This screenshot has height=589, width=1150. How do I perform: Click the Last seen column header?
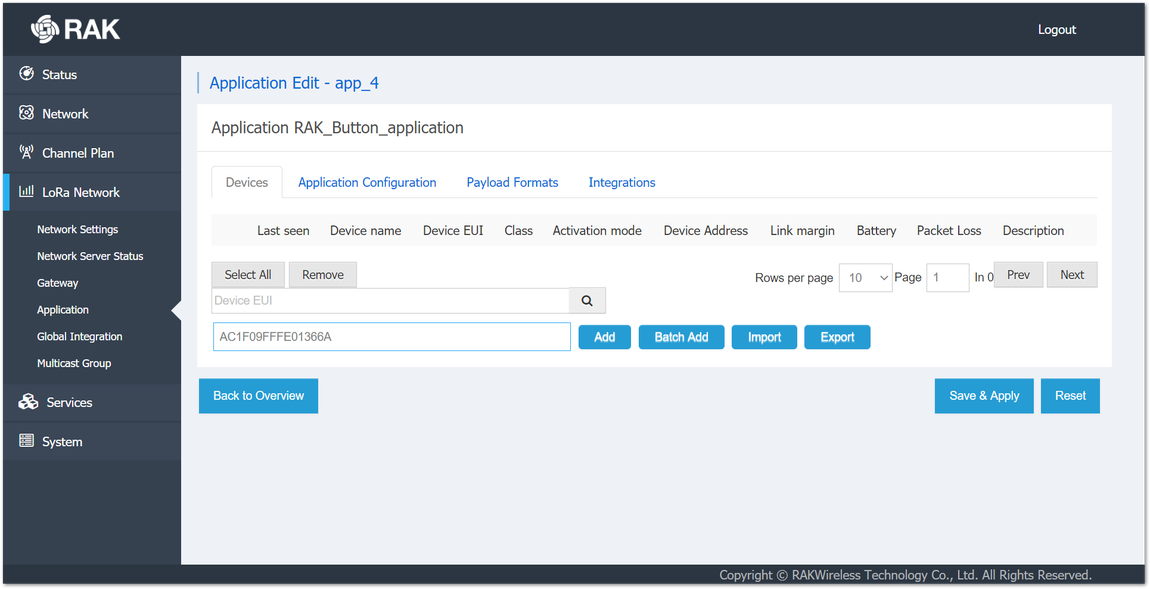[x=283, y=230]
